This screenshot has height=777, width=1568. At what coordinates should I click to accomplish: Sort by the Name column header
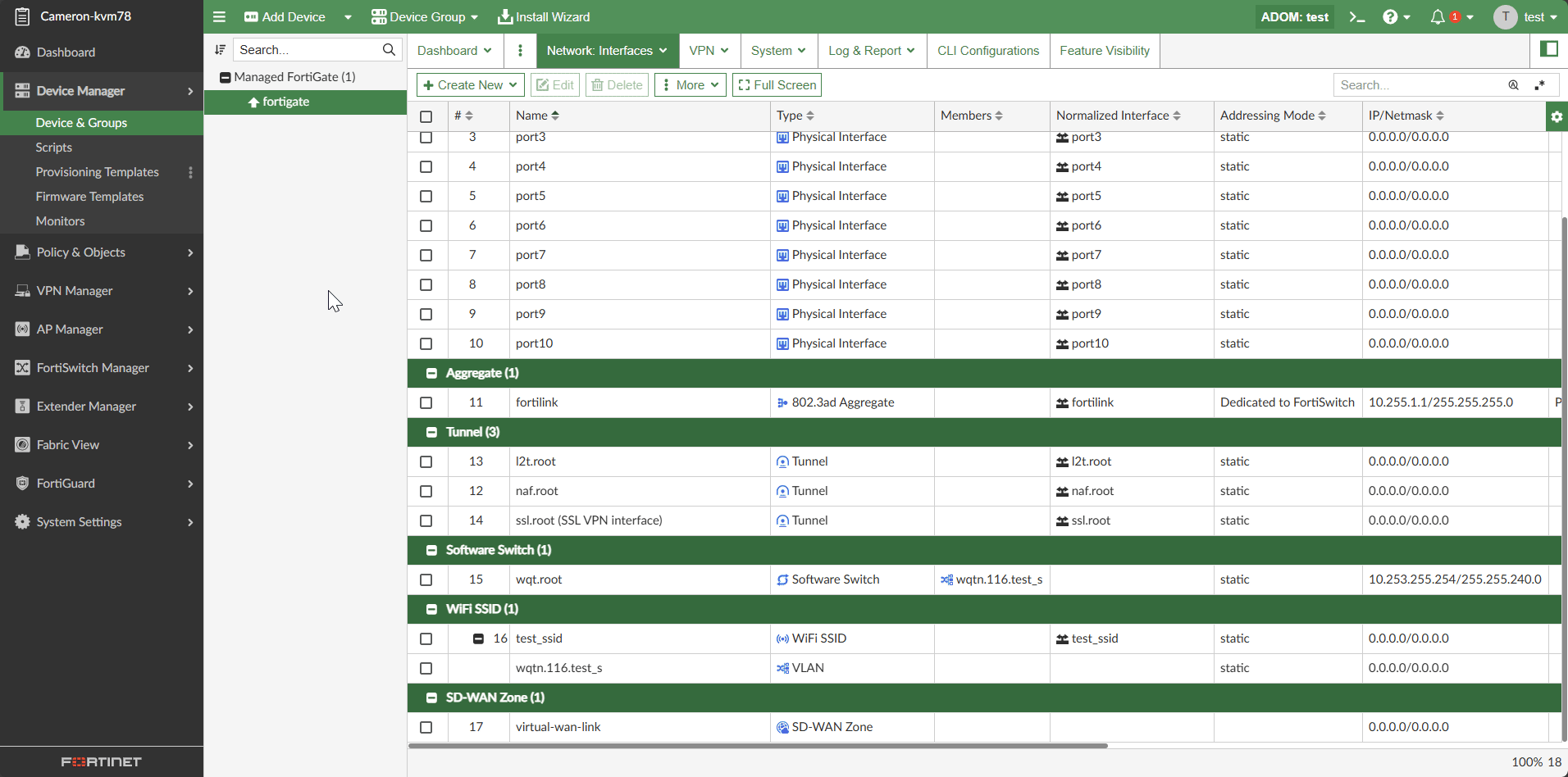pyautogui.click(x=537, y=116)
